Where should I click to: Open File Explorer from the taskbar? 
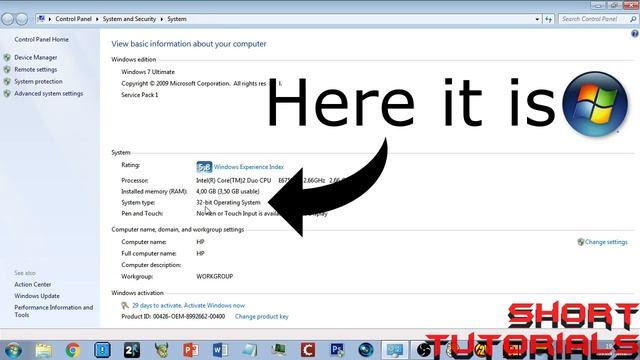point(43,350)
